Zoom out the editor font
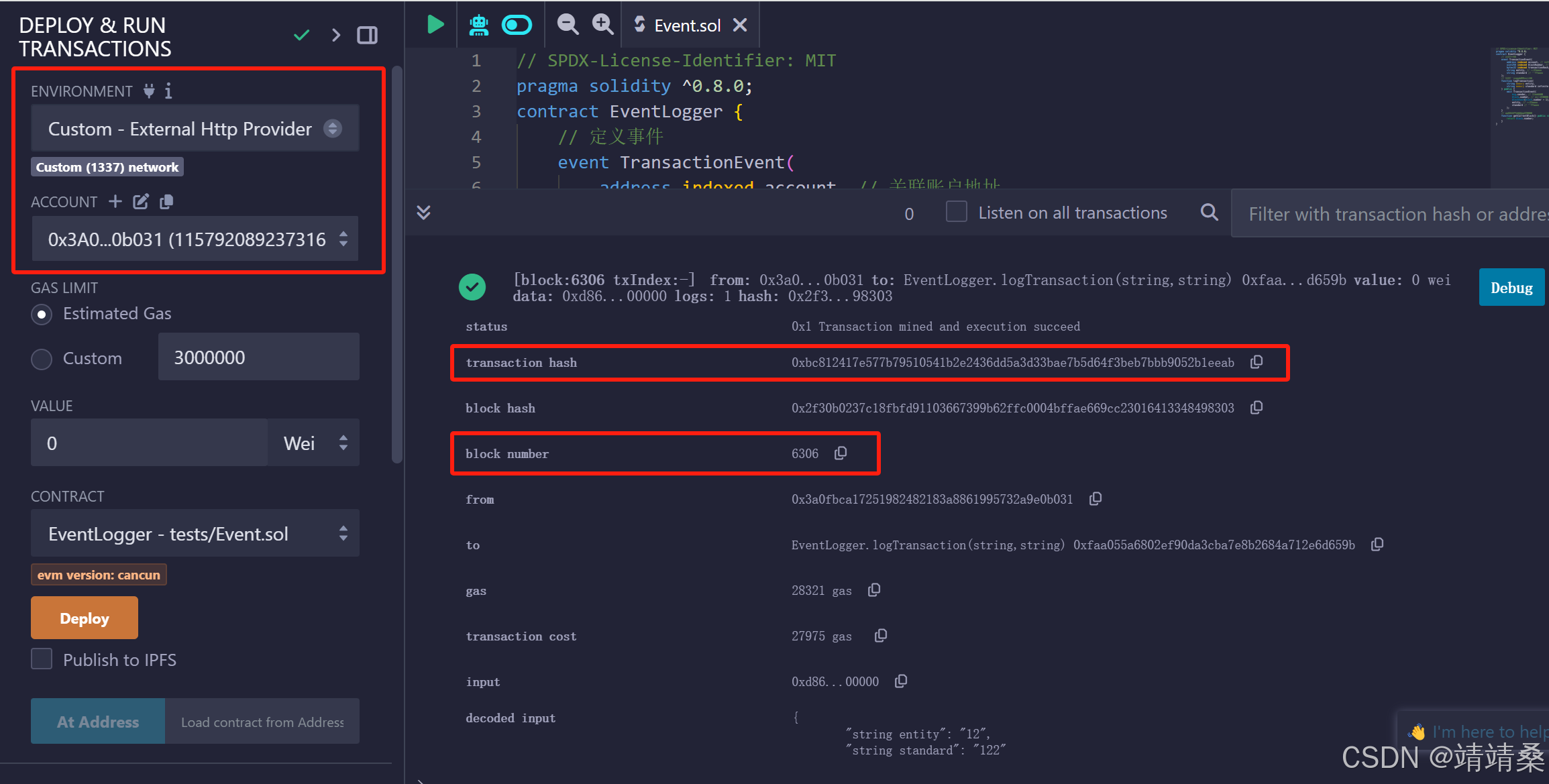The image size is (1549, 784). click(568, 25)
